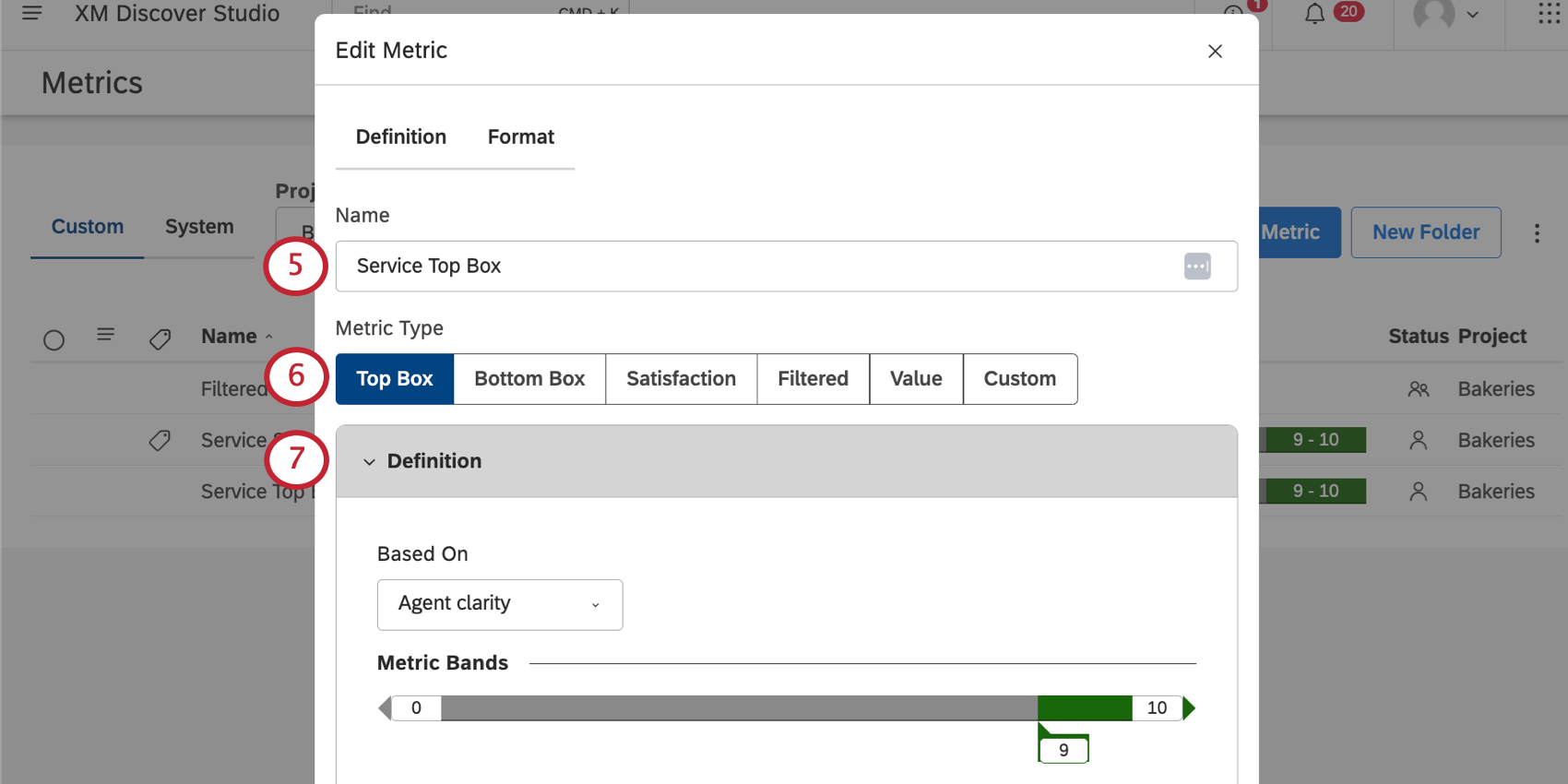Toggle the select-all circle in table header
This screenshot has height=784, width=1568.
tap(54, 340)
